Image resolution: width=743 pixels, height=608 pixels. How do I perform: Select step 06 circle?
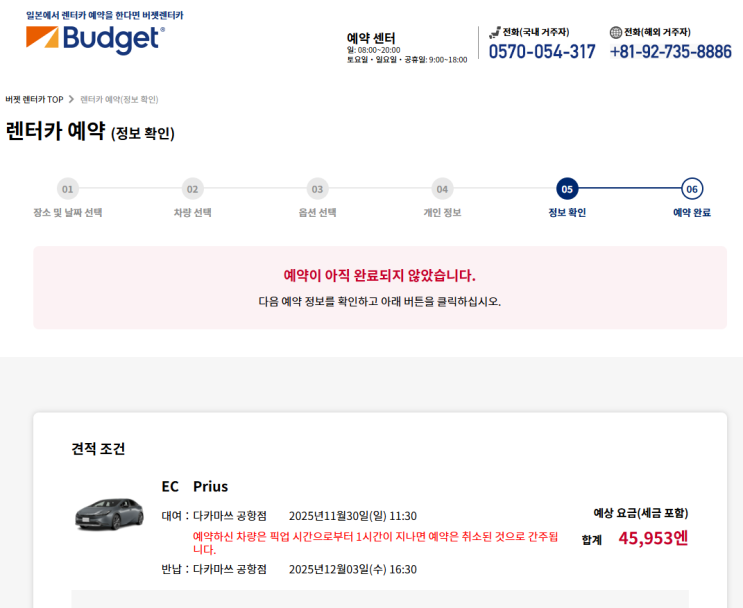coord(692,189)
